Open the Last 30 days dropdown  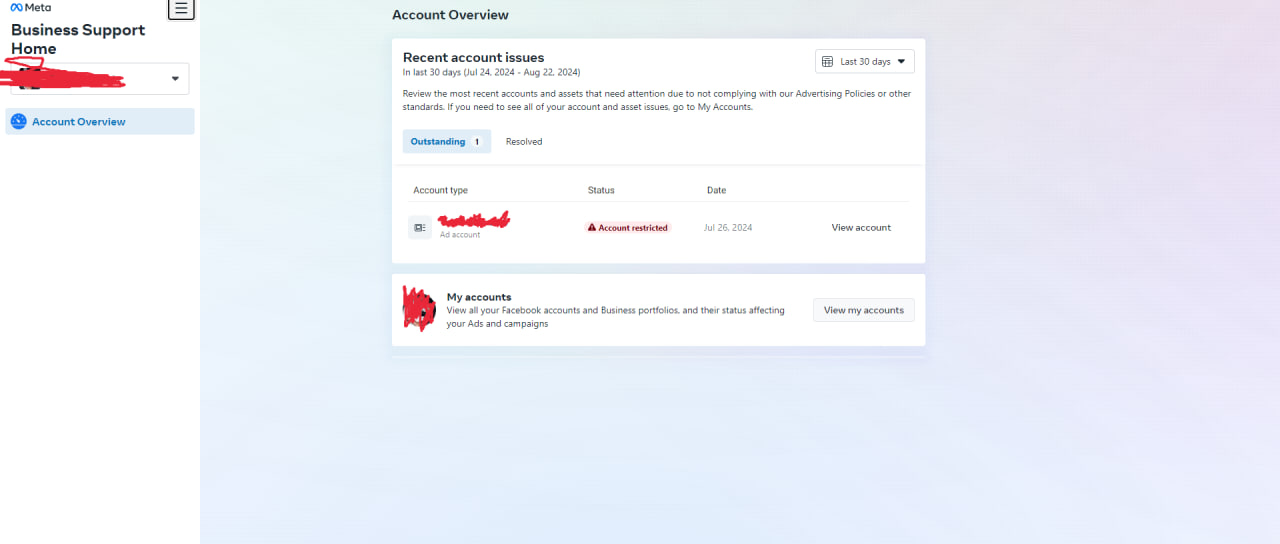point(865,61)
